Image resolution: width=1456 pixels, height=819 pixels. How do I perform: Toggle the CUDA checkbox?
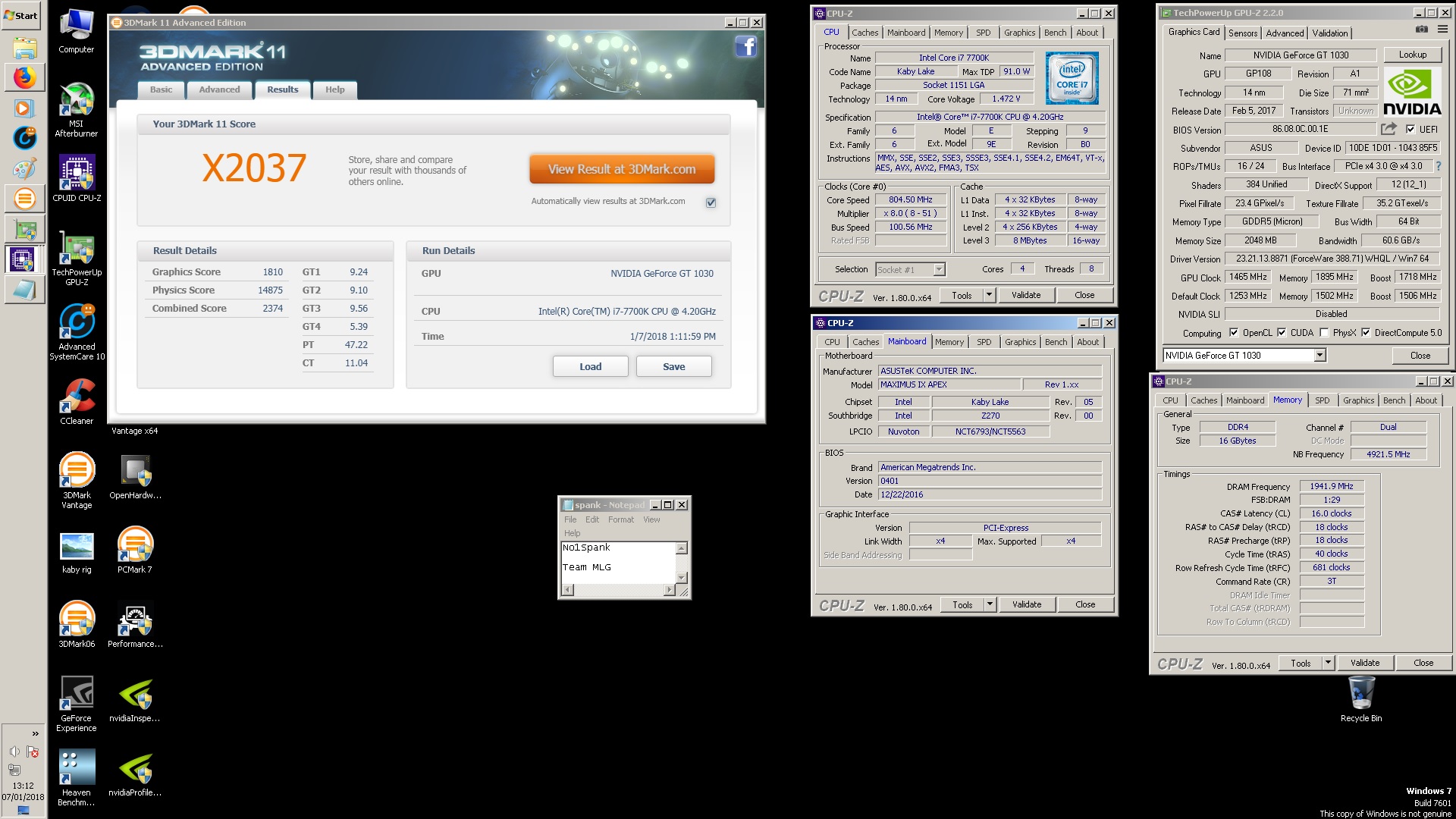tap(1282, 332)
